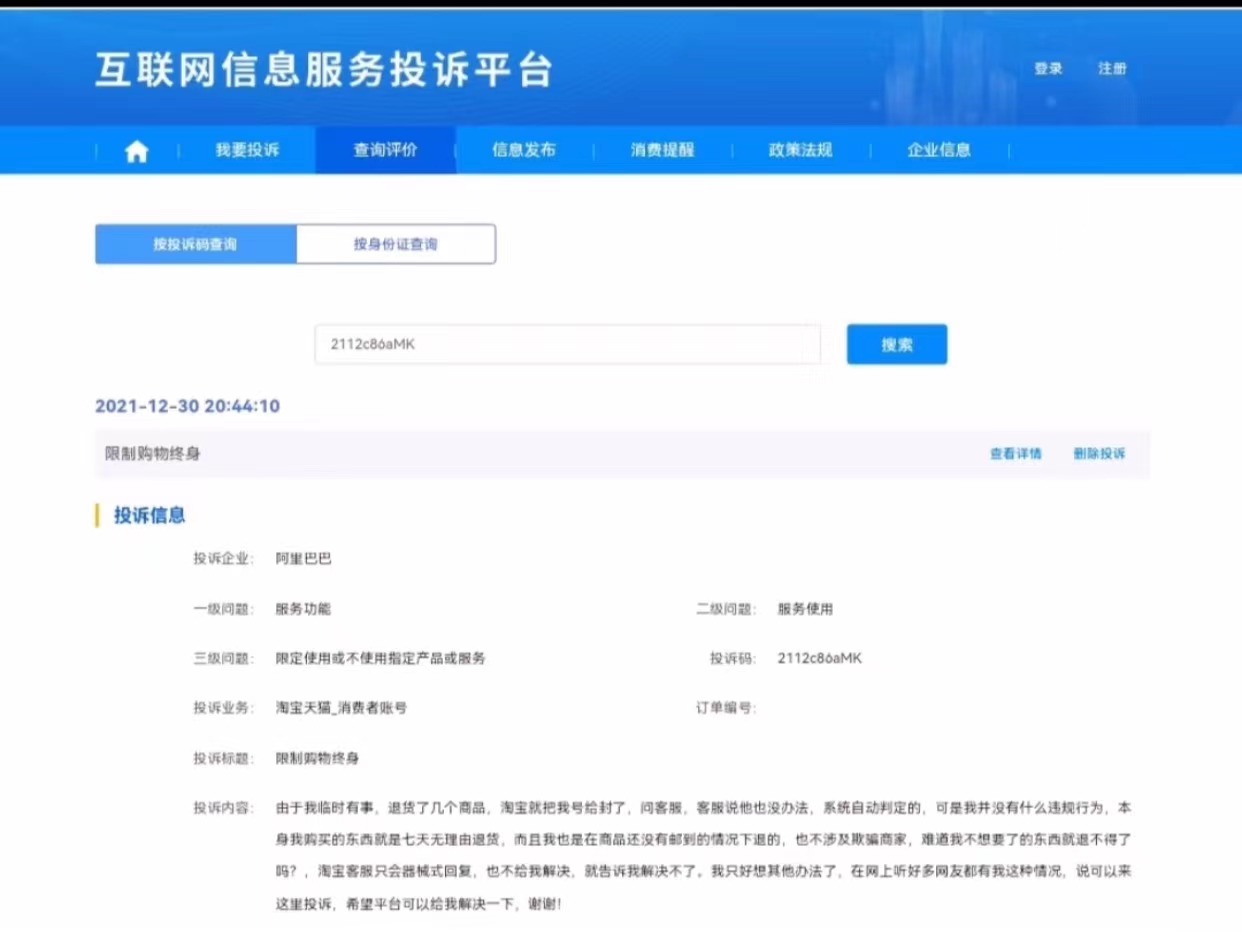Open 查看详情 for the complaint
This screenshot has width=1242, height=932.
click(1015, 454)
